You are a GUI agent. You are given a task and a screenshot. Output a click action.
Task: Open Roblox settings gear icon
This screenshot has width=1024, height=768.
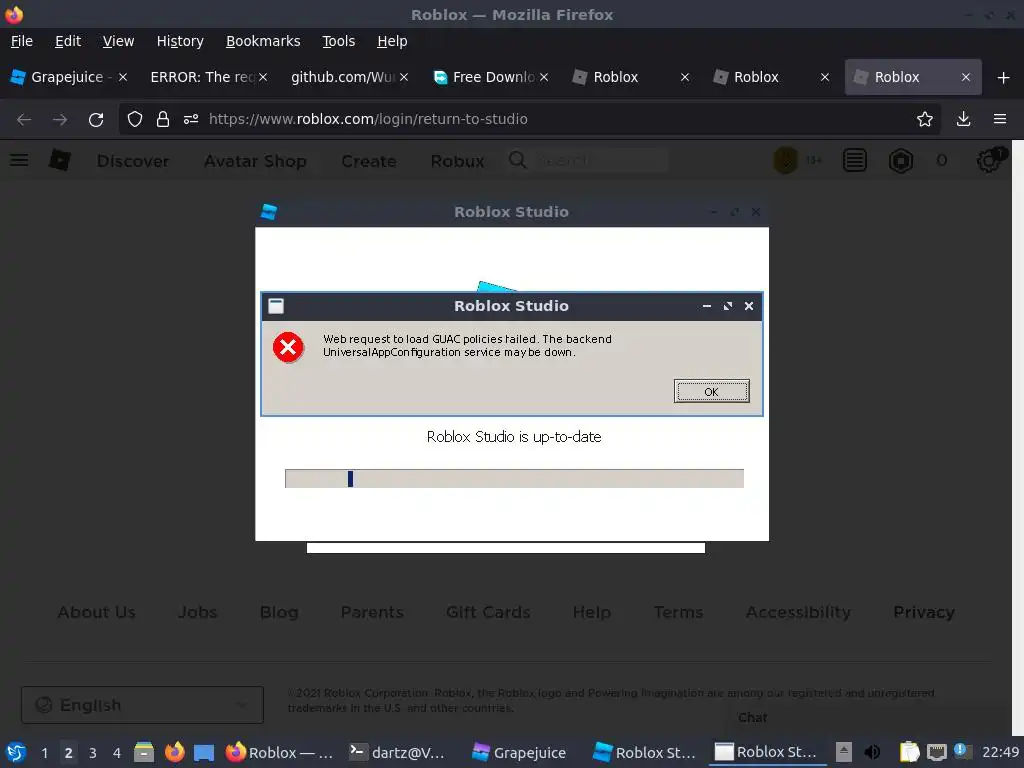tap(987, 161)
